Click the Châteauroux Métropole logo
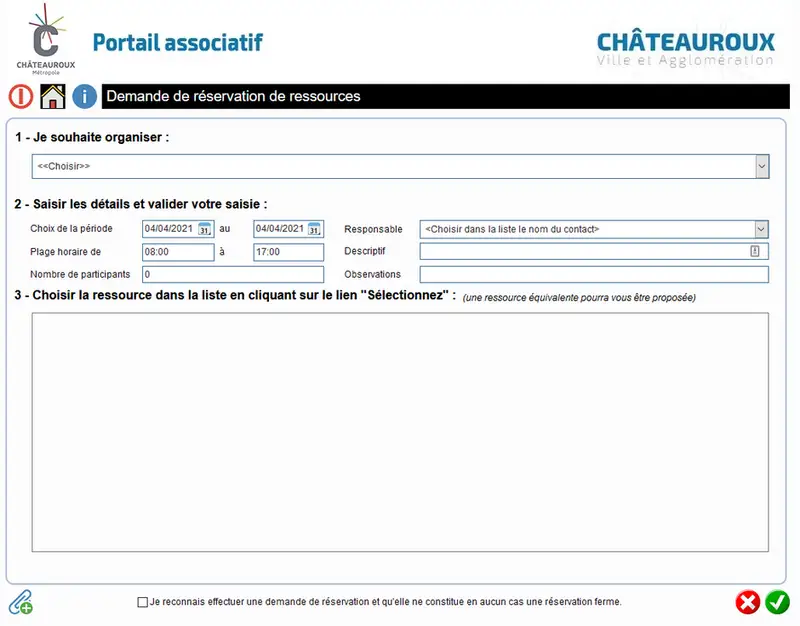This screenshot has height=626, width=800. pyautogui.click(x=46, y=40)
